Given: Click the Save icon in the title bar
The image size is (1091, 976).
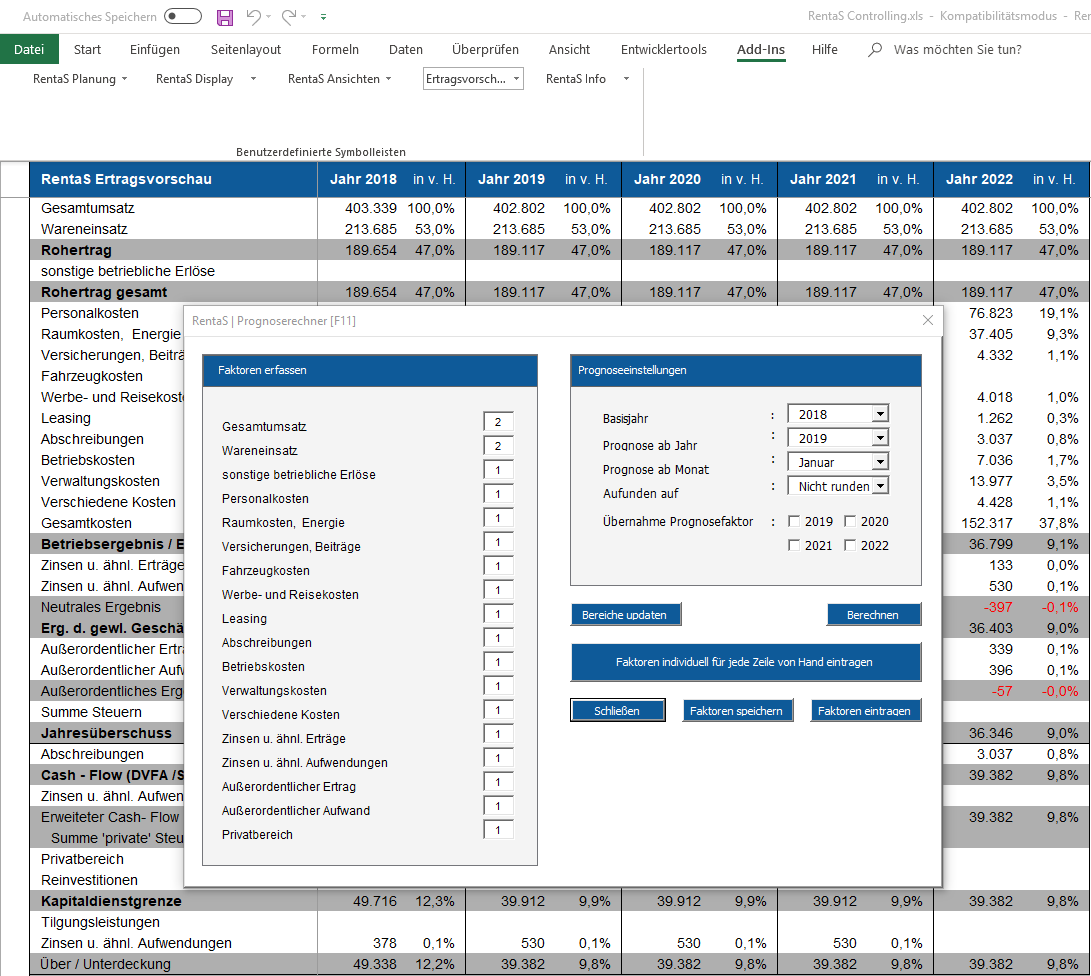Looking at the screenshot, I should tap(225, 17).
